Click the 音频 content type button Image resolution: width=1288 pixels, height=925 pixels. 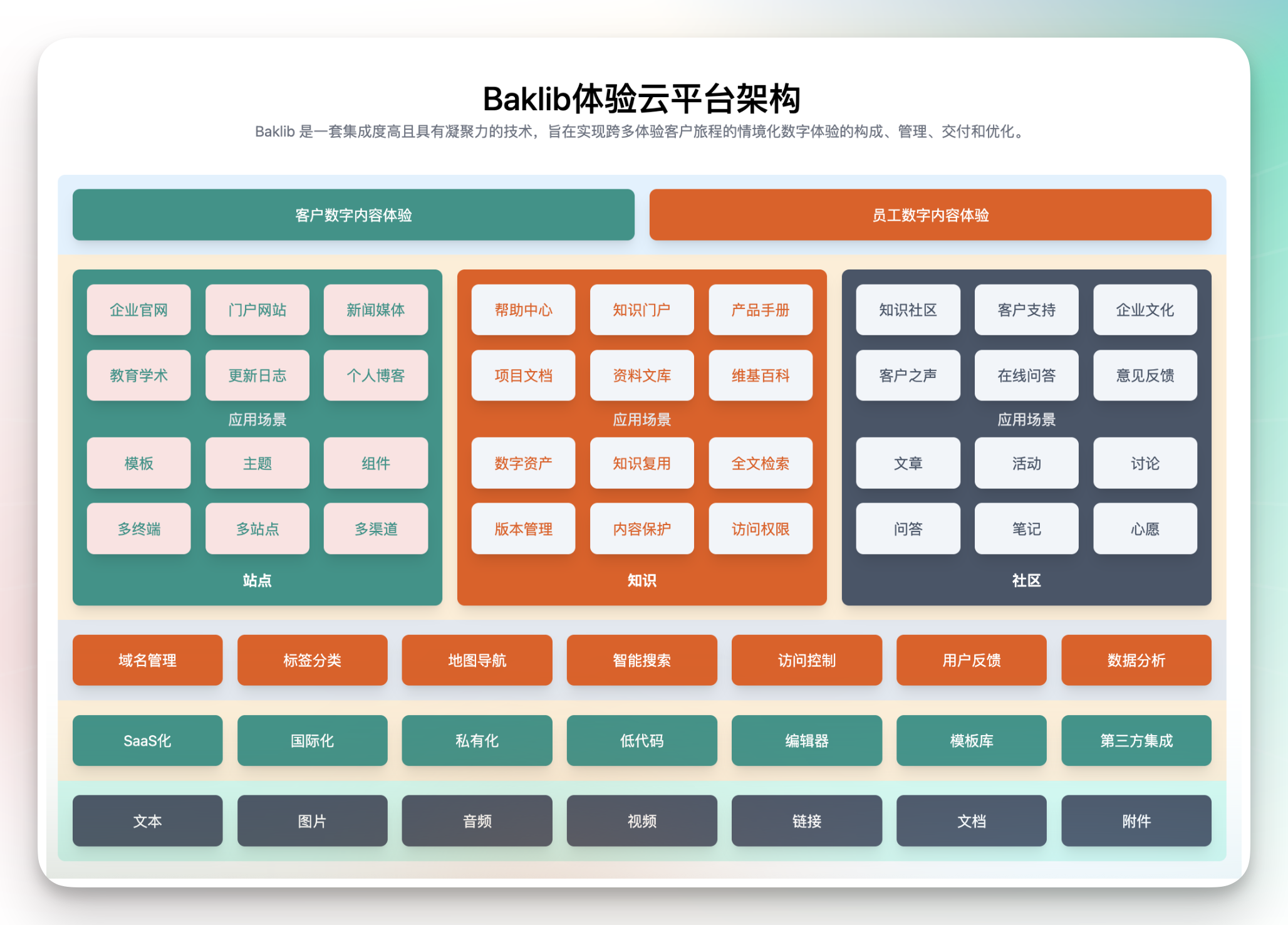(477, 821)
